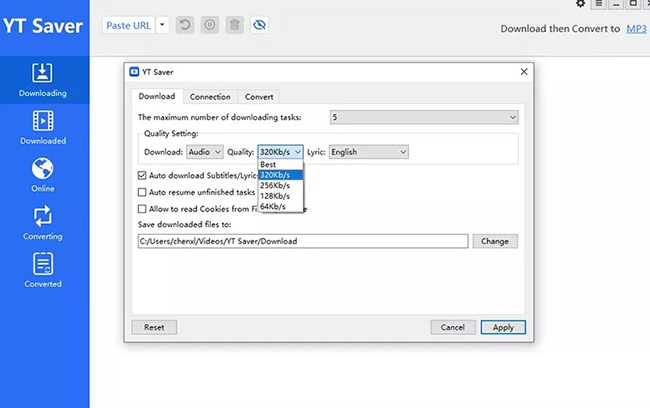Screen dimensions: 650x408
Task: Click the resume all downloads icon
Action: click(185, 25)
